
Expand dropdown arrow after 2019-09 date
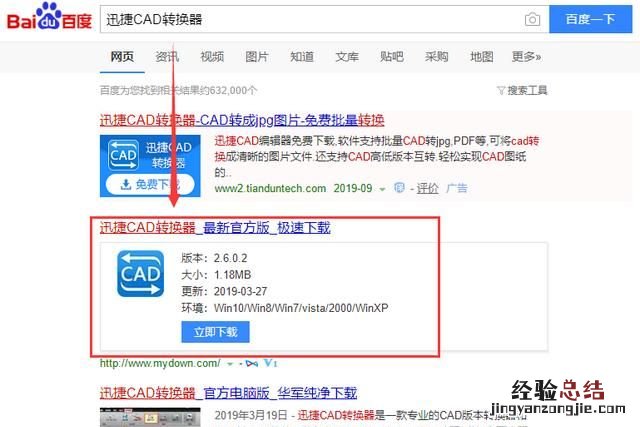382,189
